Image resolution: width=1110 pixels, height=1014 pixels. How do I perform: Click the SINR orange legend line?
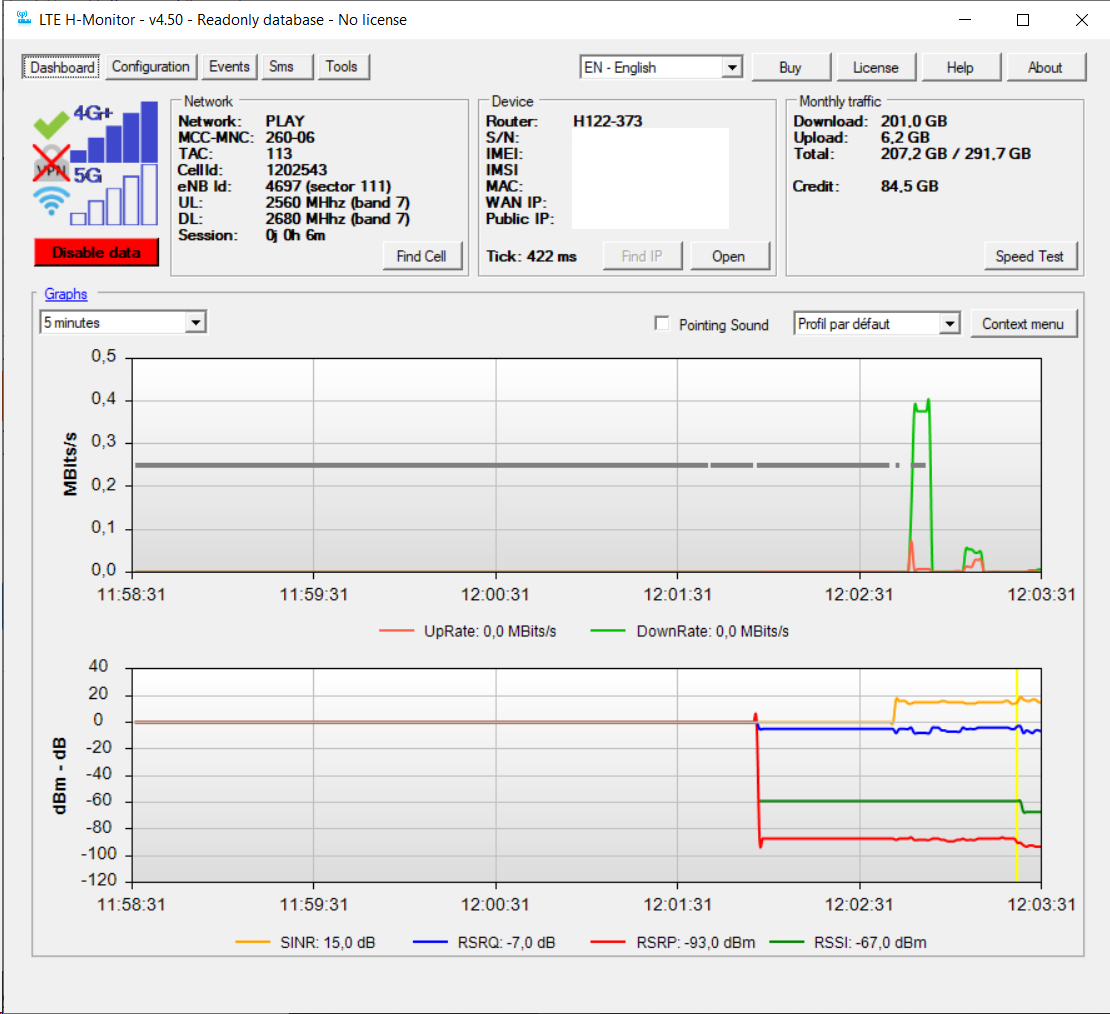253,942
